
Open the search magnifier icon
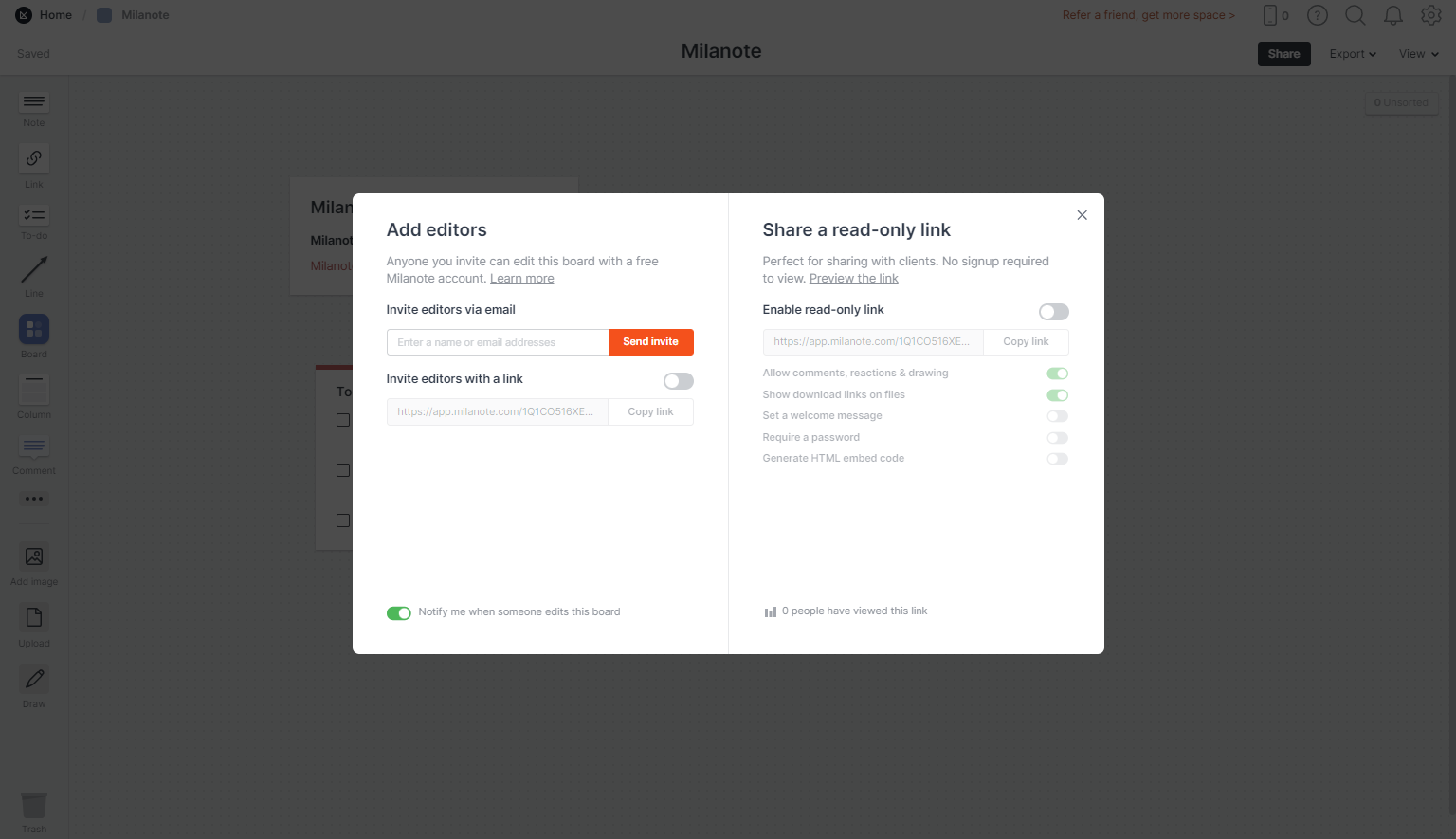pyautogui.click(x=1356, y=15)
